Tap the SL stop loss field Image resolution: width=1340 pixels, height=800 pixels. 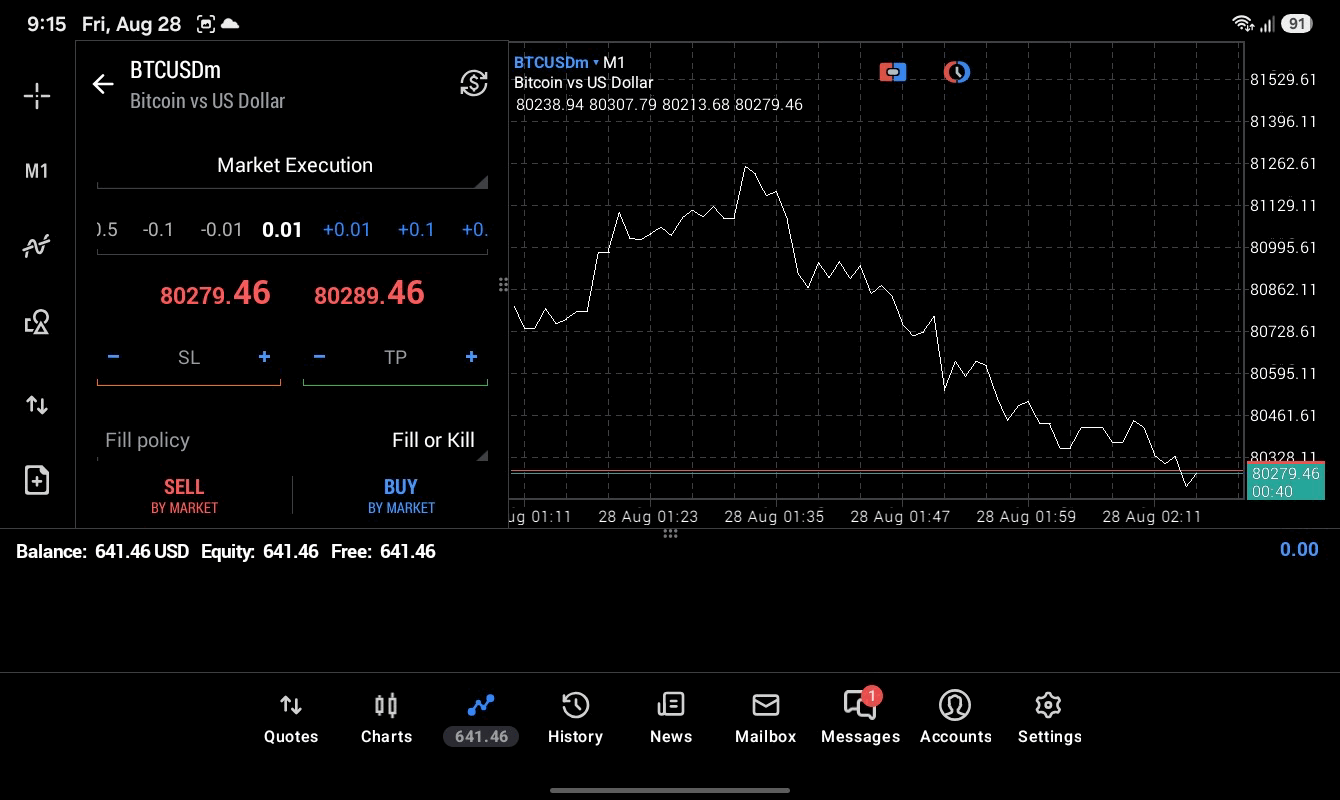tap(189, 358)
